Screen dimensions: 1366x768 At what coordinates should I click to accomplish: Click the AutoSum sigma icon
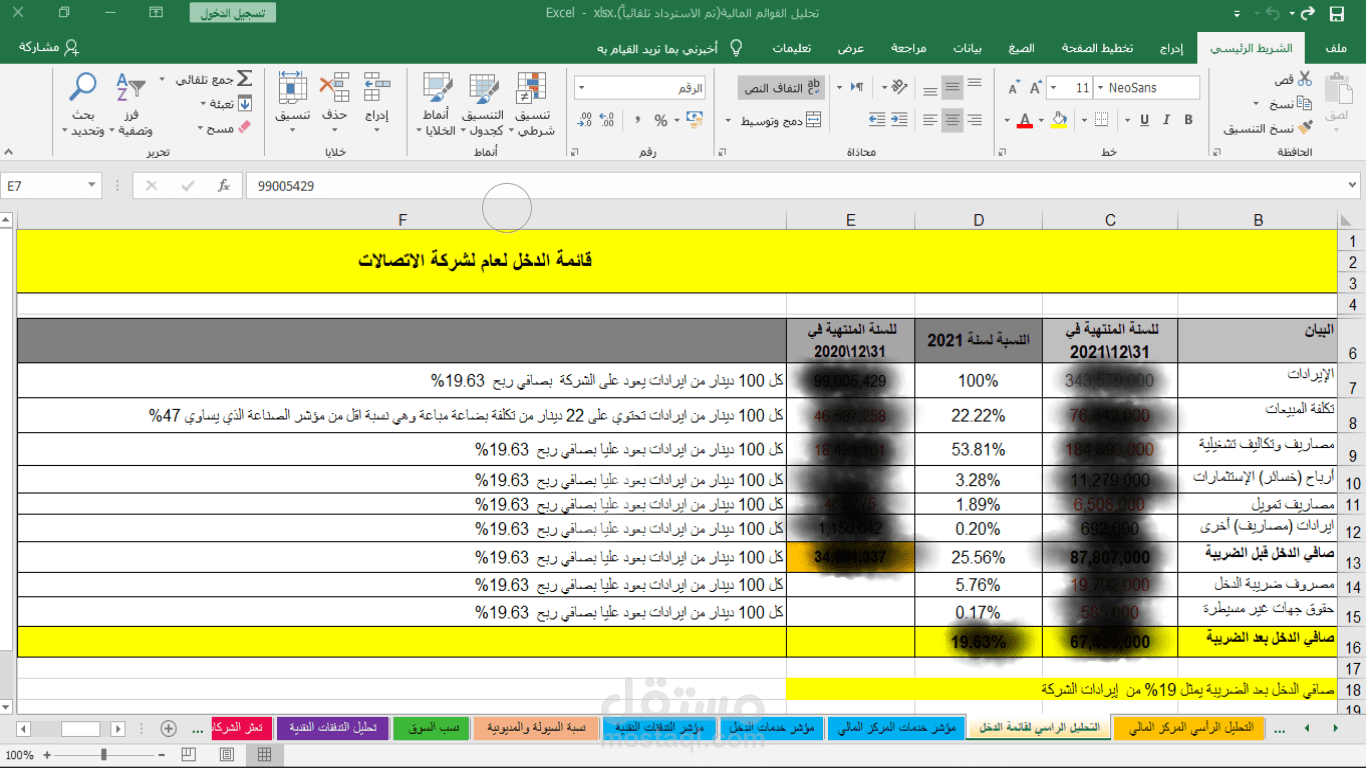(244, 79)
